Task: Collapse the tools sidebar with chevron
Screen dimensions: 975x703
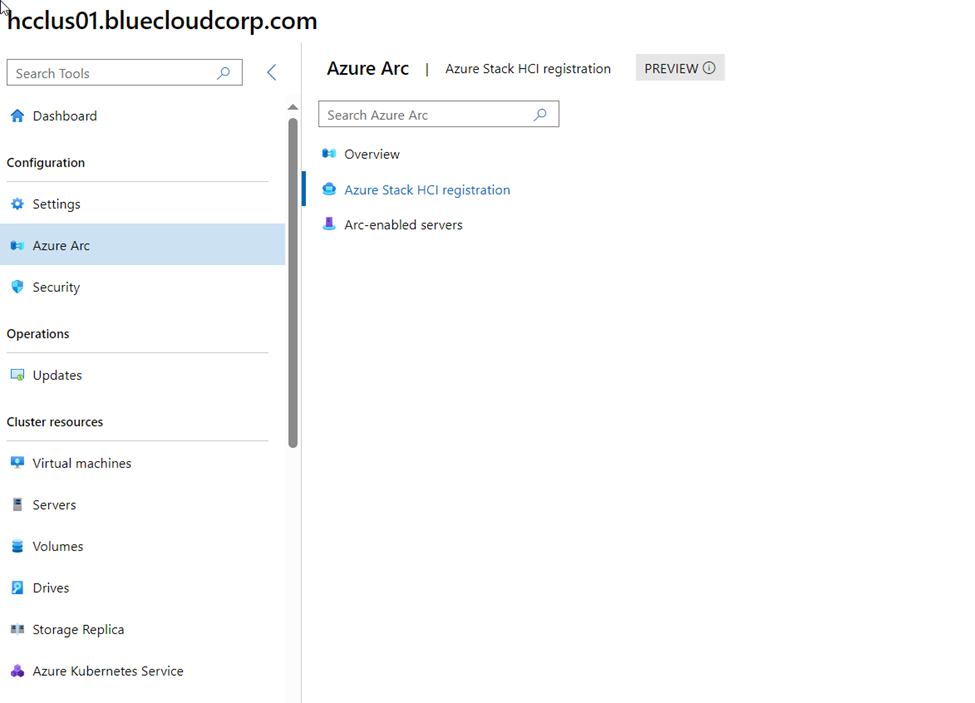Action: pyautogui.click(x=272, y=72)
